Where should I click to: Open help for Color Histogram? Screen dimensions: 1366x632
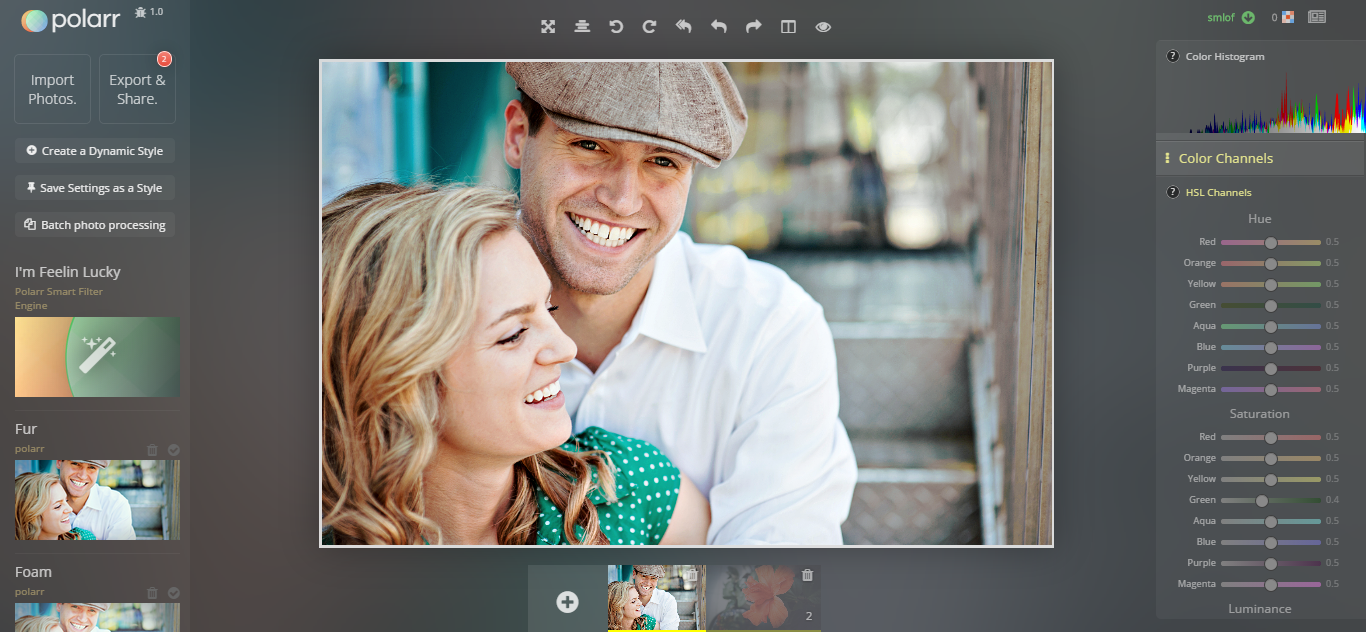[1172, 56]
